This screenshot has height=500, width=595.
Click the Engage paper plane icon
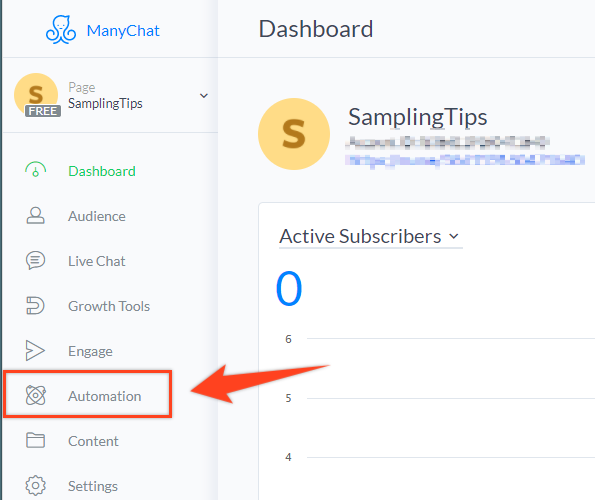click(x=35, y=351)
